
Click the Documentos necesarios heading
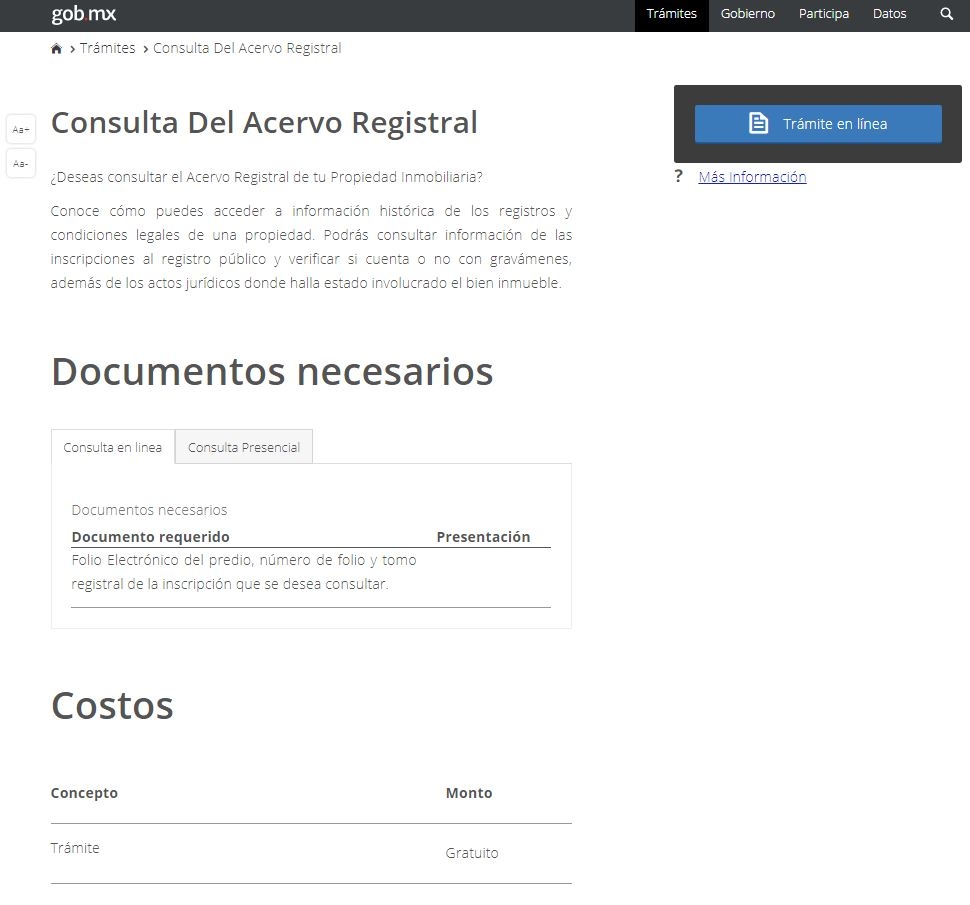[272, 371]
